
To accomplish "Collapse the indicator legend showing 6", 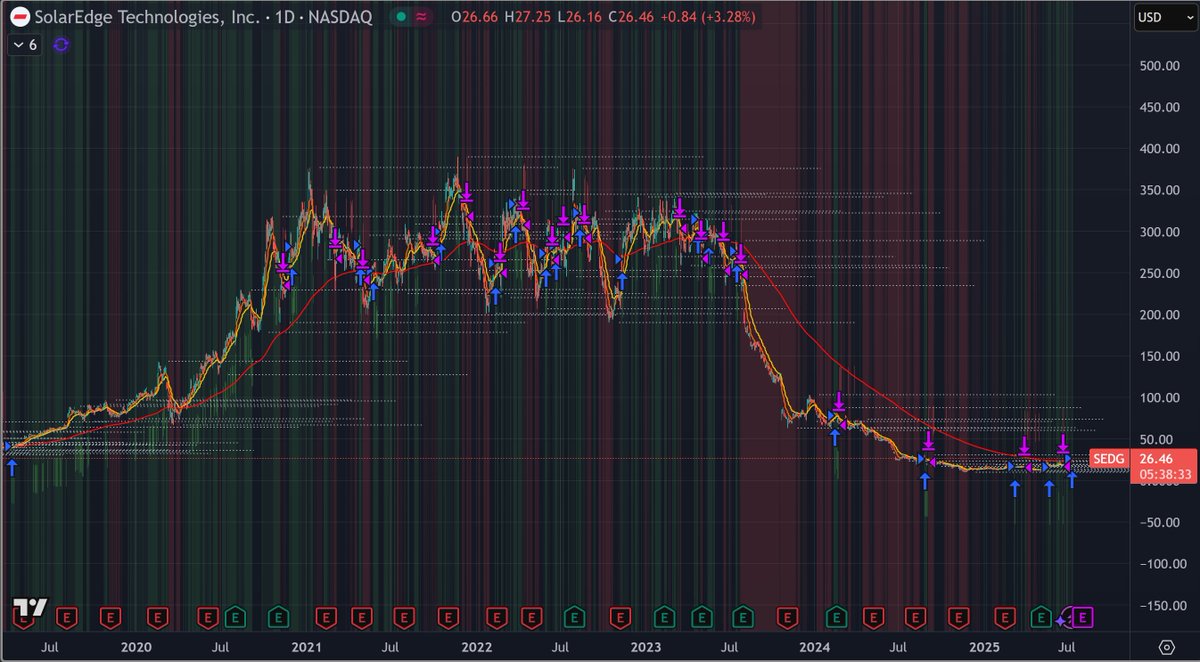I will [25, 45].
